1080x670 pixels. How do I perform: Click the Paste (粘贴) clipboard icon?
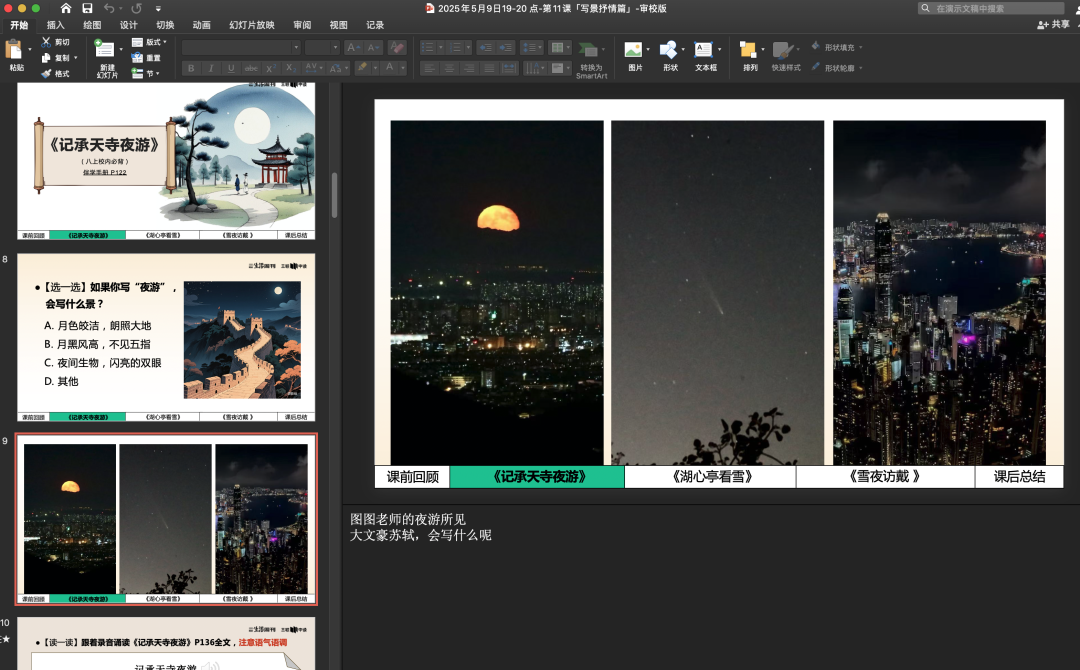pos(14,50)
